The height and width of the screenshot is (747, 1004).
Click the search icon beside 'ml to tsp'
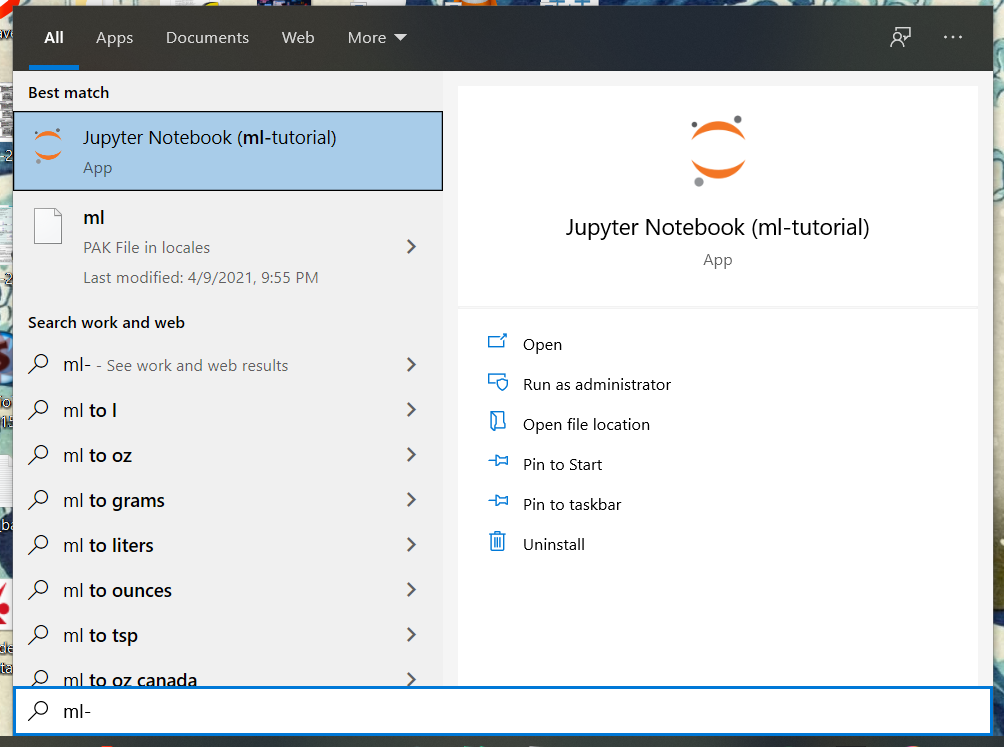[x=38, y=634]
